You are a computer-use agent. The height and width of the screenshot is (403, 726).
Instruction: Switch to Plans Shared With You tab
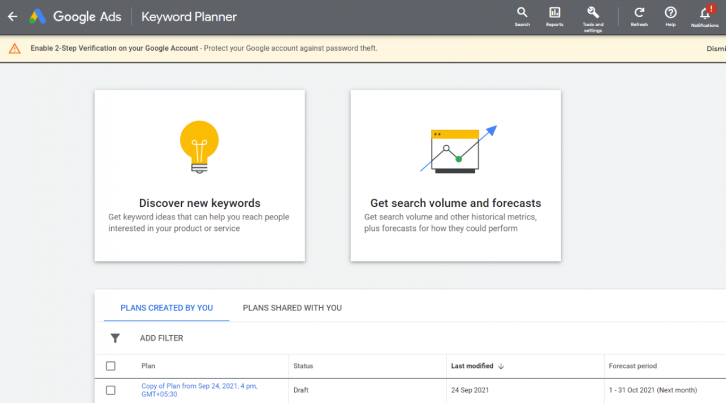tap(292, 308)
